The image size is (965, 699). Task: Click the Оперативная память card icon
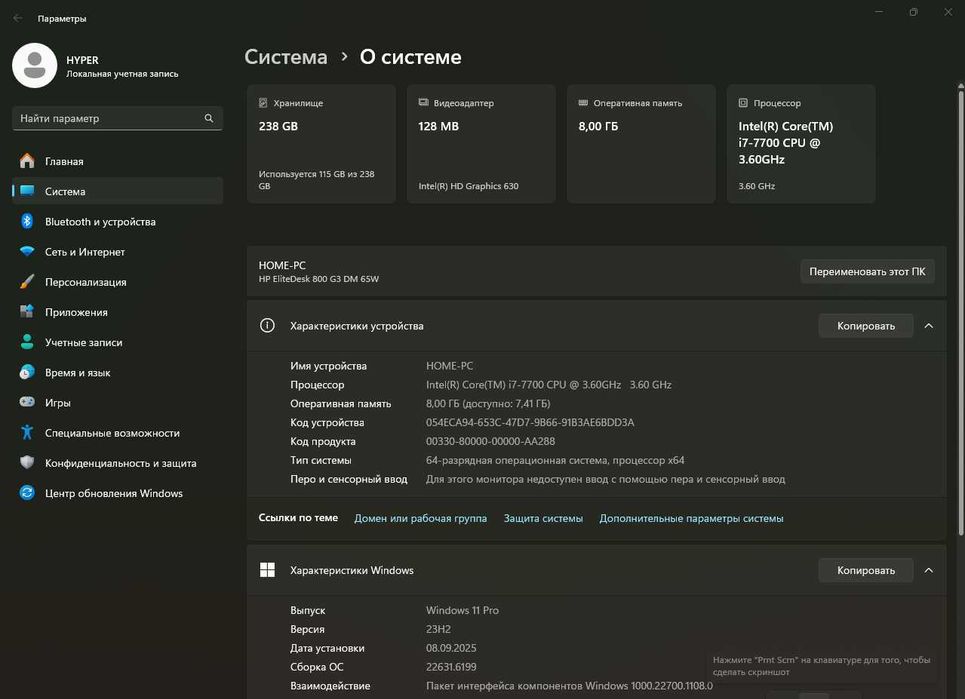coord(583,103)
